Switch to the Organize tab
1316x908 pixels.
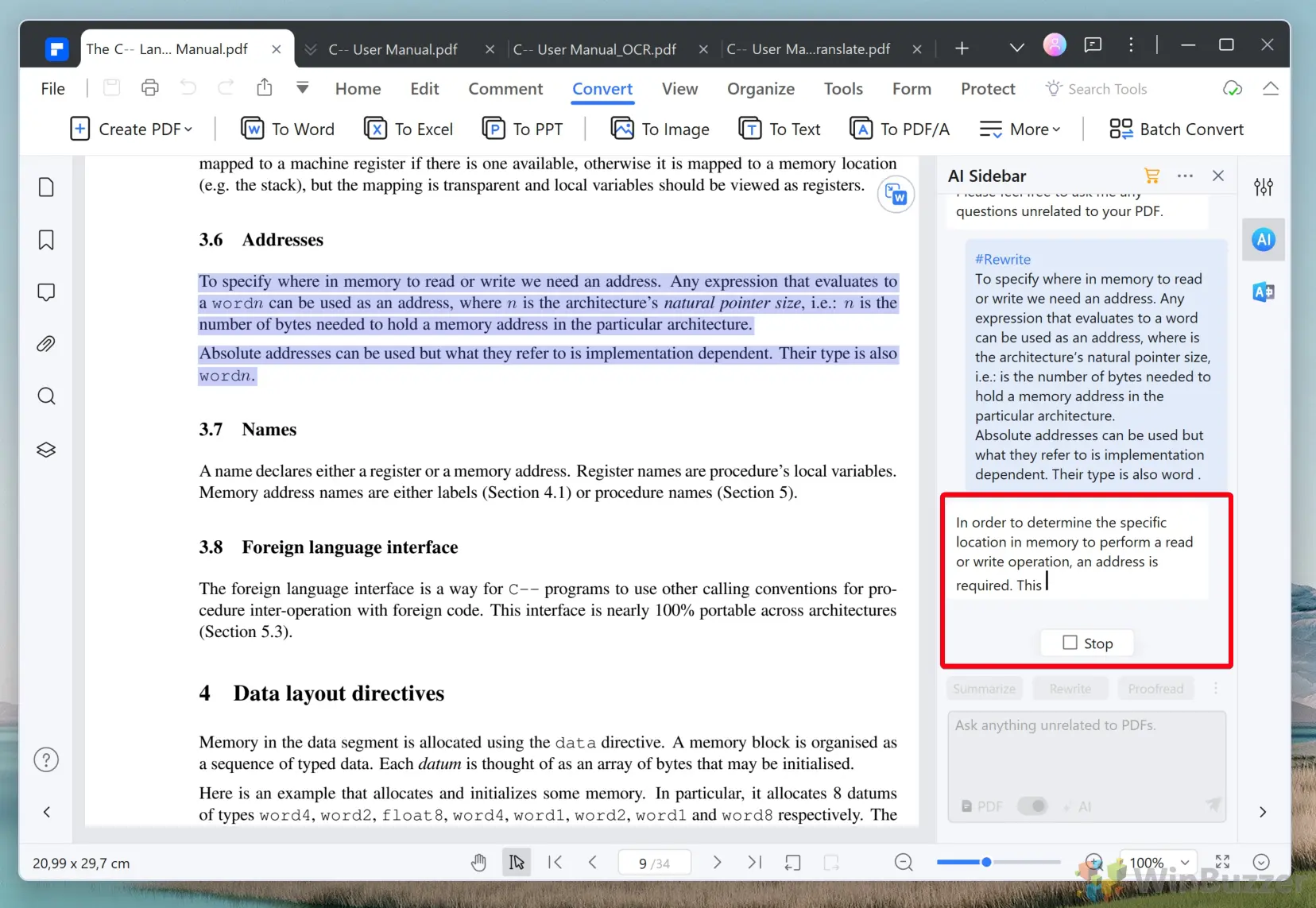(761, 89)
